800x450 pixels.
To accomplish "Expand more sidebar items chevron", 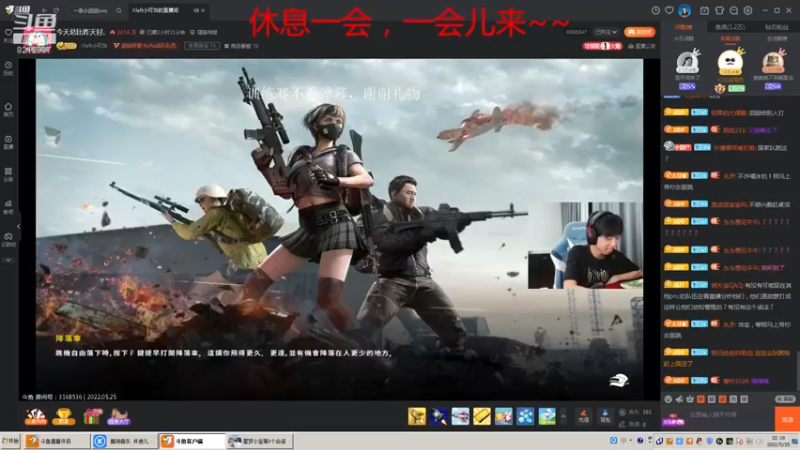I will pyautogui.click(x=8, y=260).
